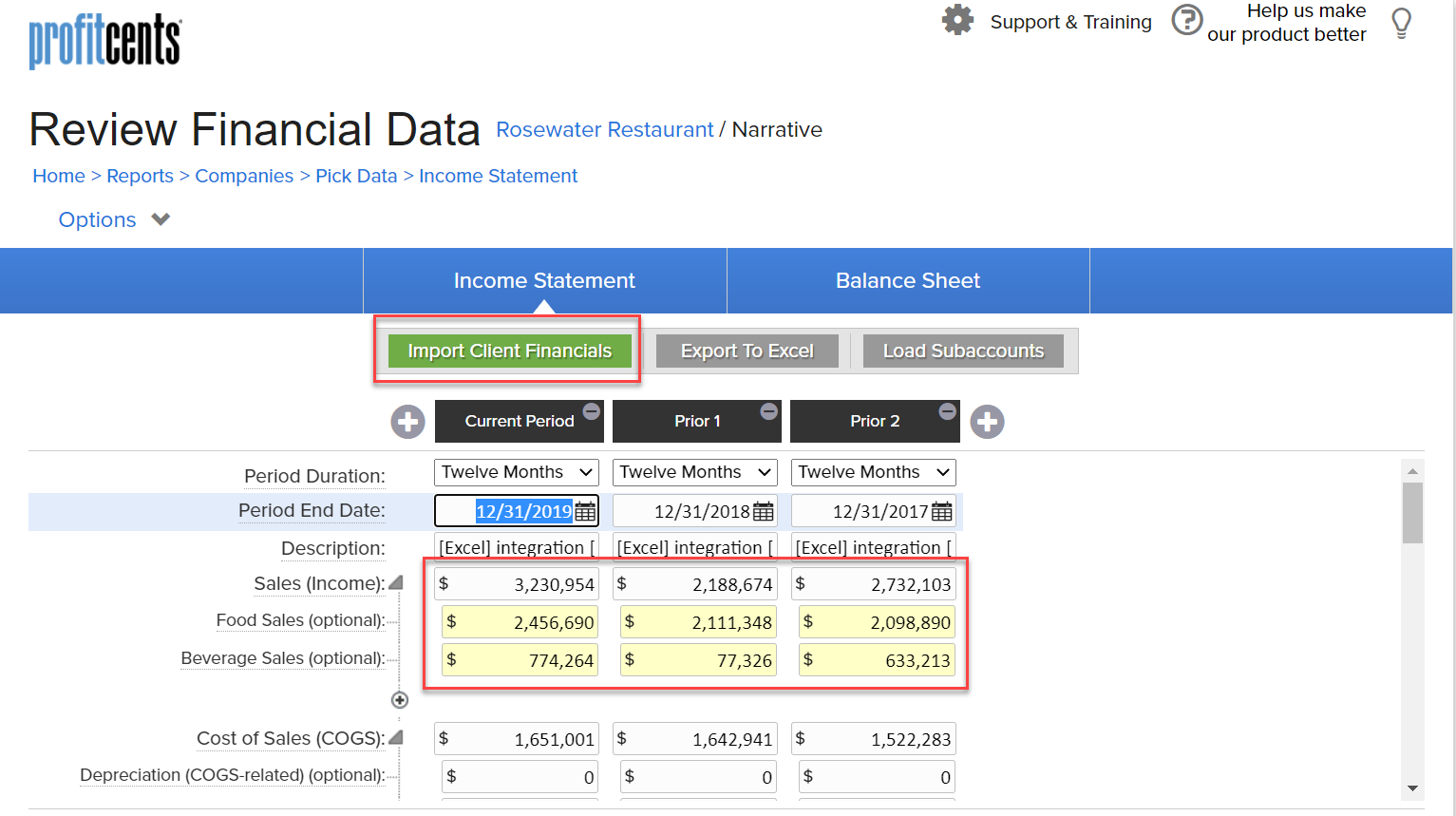The height and width of the screenshot is (816, 1456).
Task: Open Support & Training link
Action: tap(1070, 22)
